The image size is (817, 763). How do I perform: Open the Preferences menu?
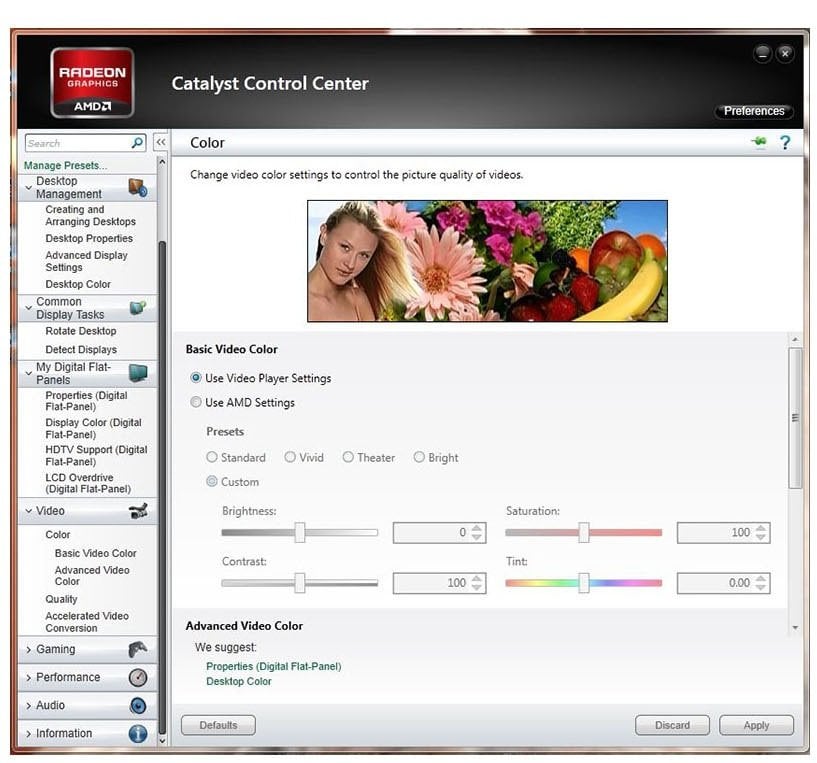753,111
